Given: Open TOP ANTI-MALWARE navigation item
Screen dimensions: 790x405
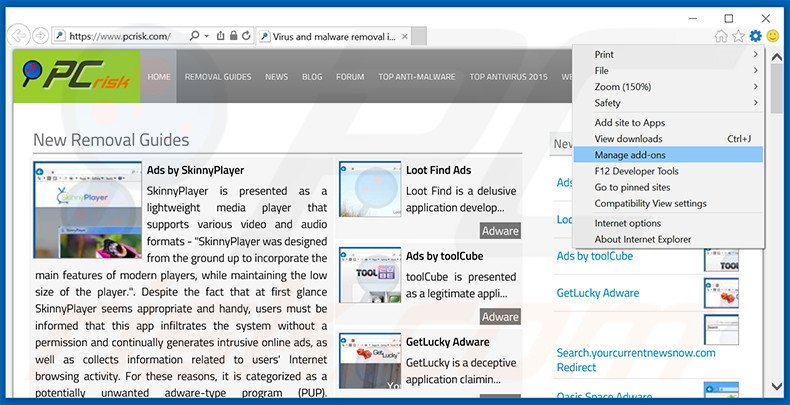Looking at the screenshot, I should pos(417,77).
